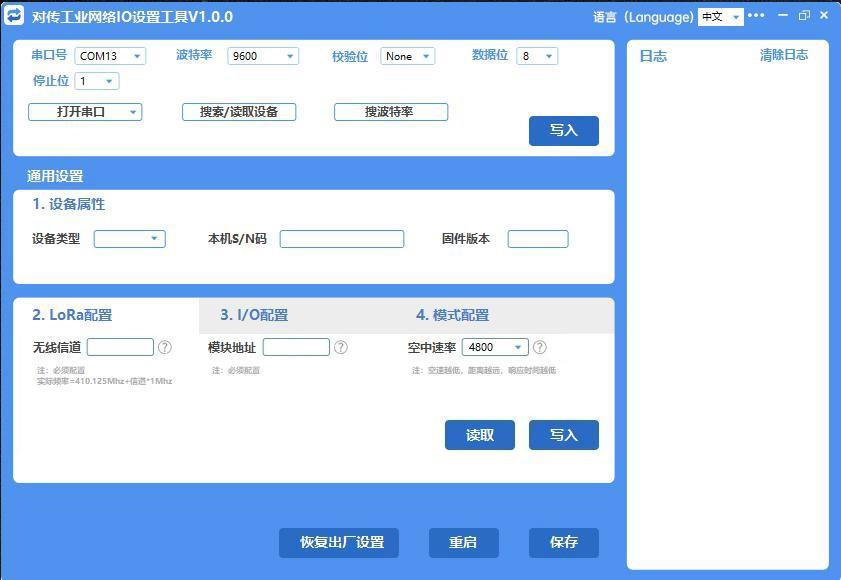Click the 读取 button in LoRa配置

click(480, 435)
